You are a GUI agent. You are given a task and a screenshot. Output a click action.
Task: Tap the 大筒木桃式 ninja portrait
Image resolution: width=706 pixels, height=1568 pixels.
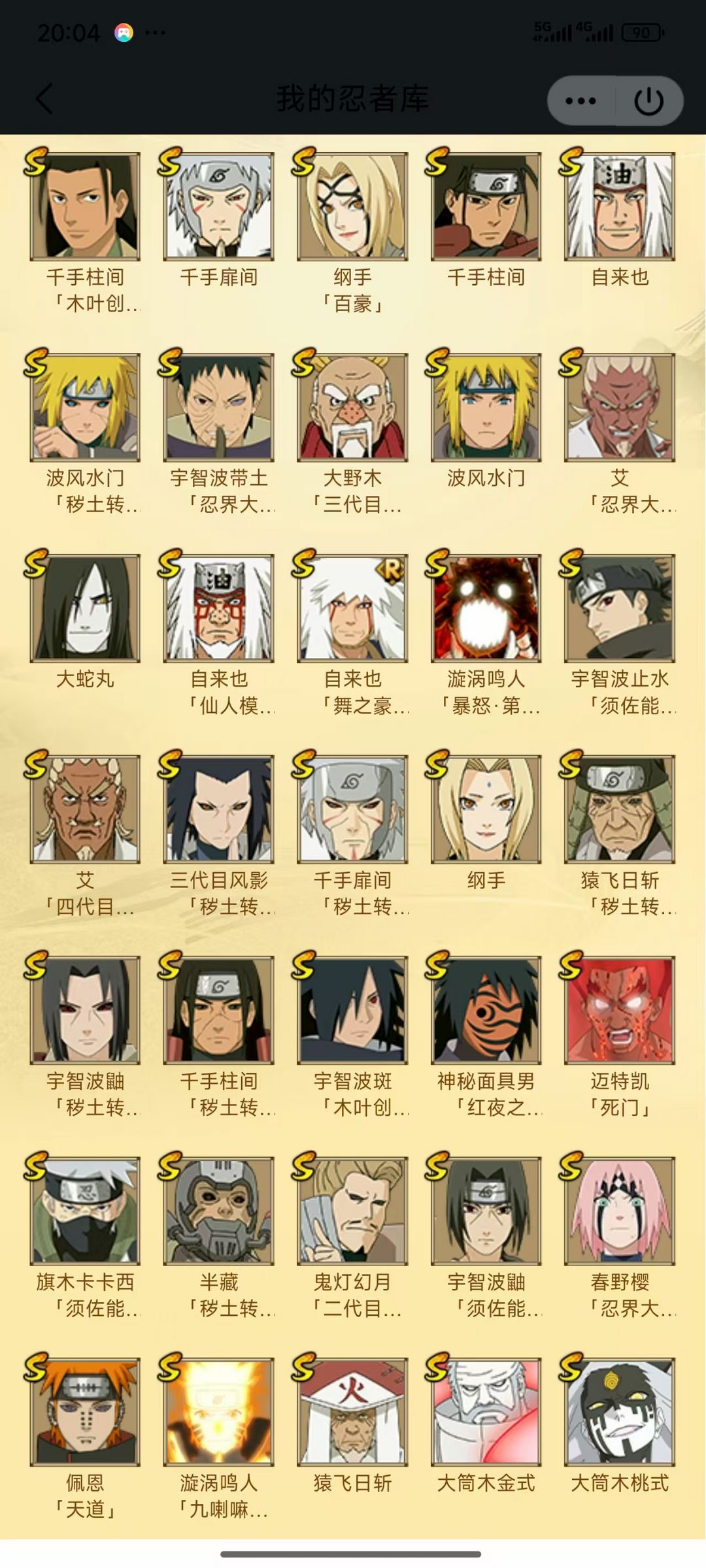(620, 1411)
